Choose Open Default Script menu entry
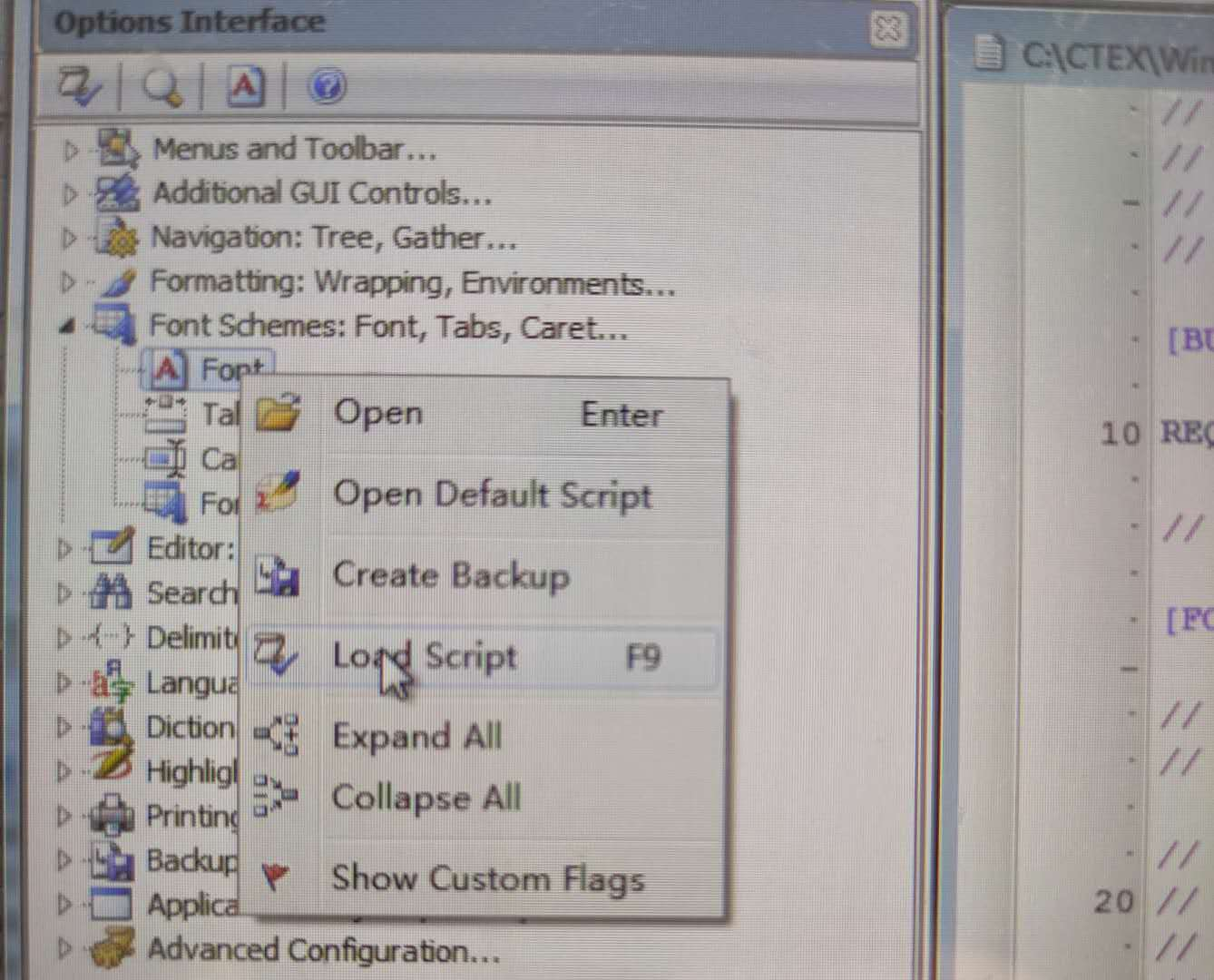1214x980 pixels. (485, 495)
